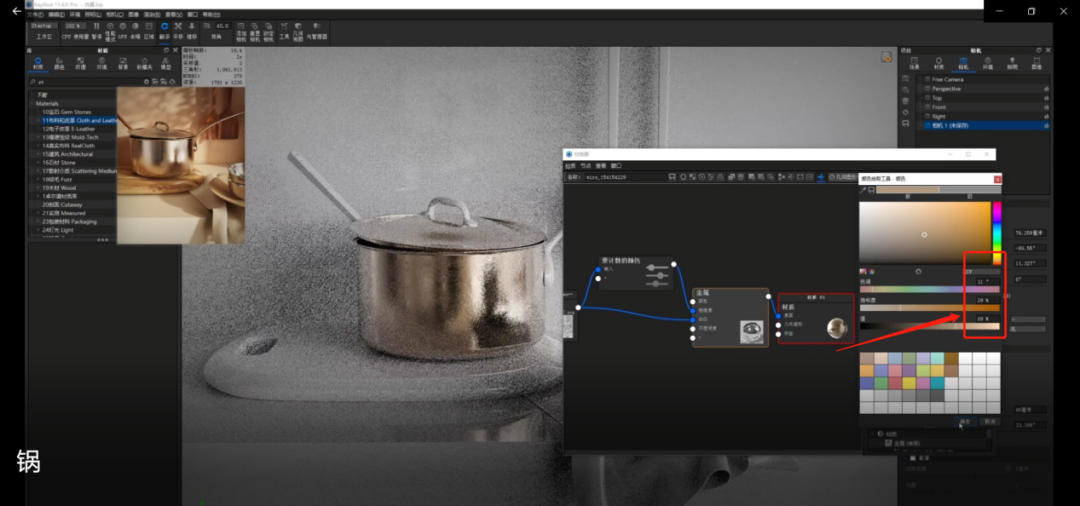Click the back arrow at top left
This screenshot has height=506, width=1080.
click(x=15, y=11)
